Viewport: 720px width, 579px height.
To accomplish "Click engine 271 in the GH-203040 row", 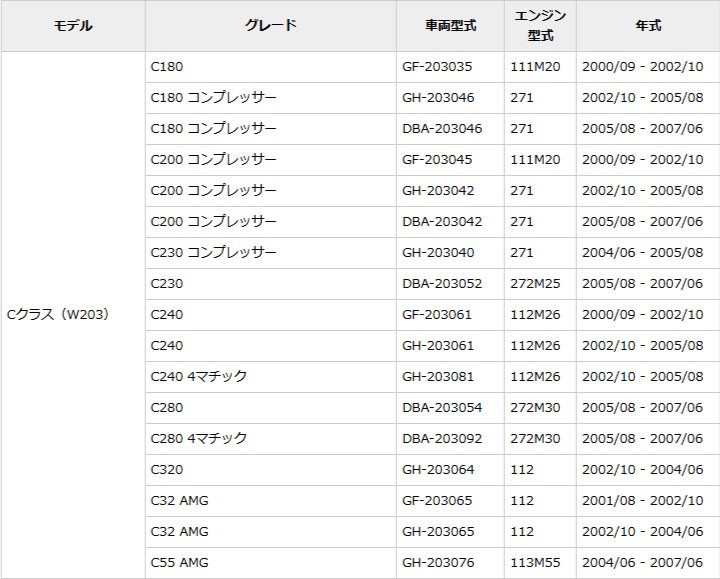I will pos(522,253).
